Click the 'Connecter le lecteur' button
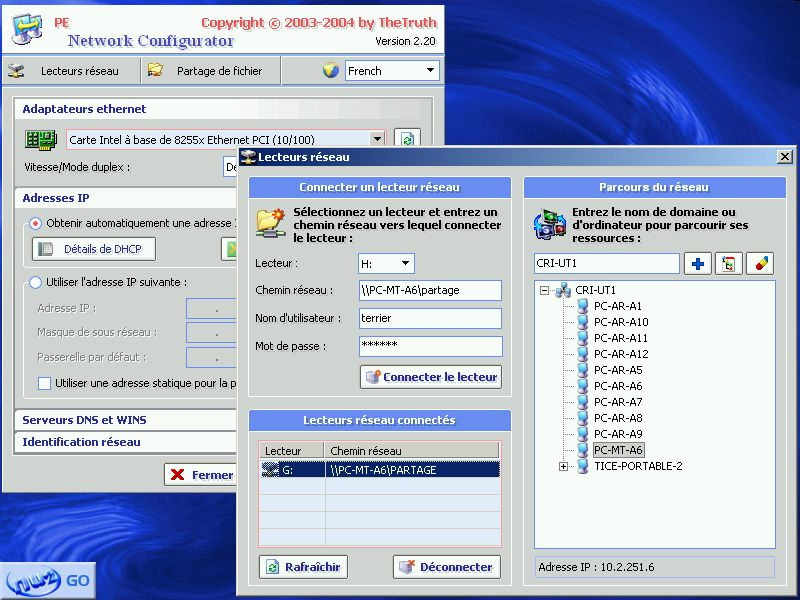This screenshot has height=600, width=800. 430,377
